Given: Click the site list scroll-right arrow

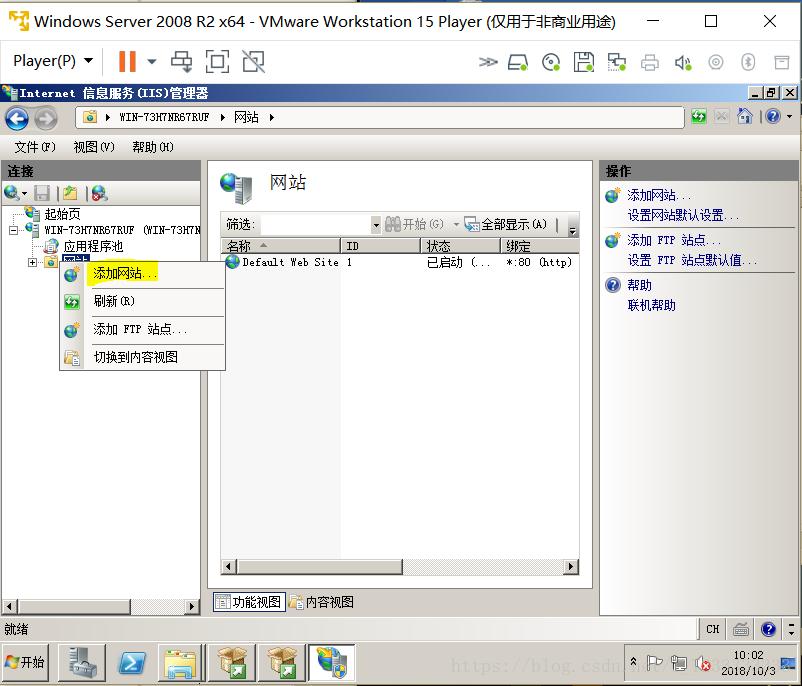Looking at the screenshot, I should tap(571, 566).
